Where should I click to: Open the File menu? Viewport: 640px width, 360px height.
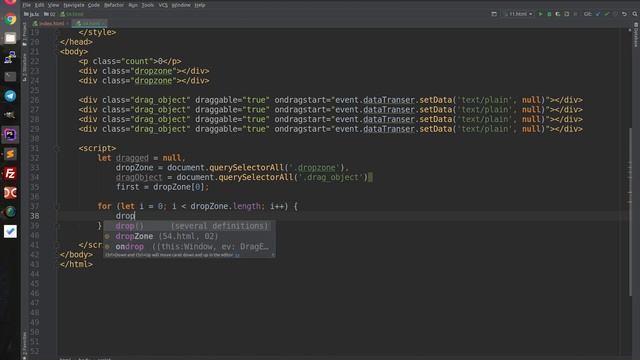click(27, 5)
